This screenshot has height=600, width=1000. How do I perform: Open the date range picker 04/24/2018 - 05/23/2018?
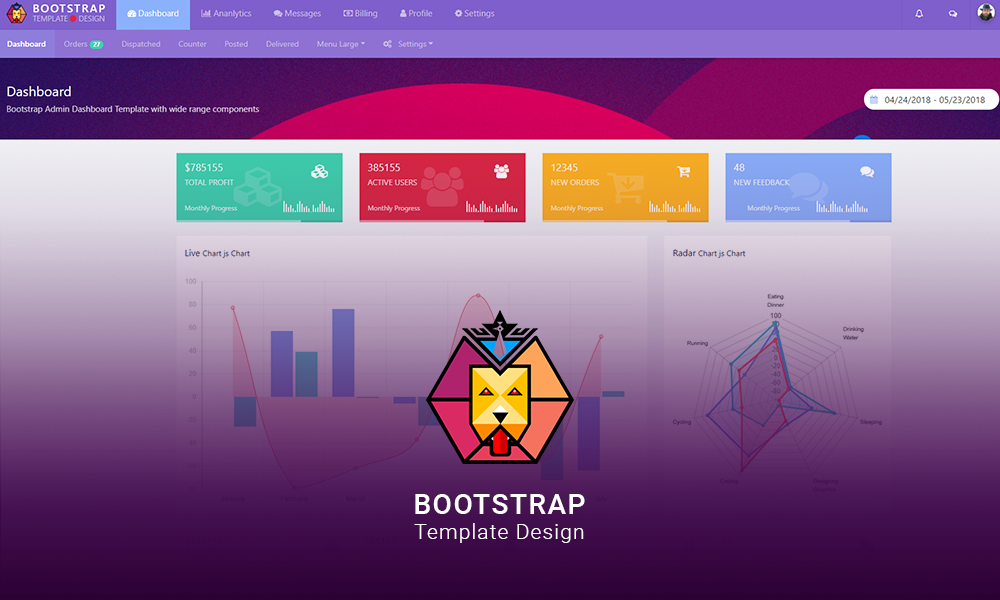927,100
